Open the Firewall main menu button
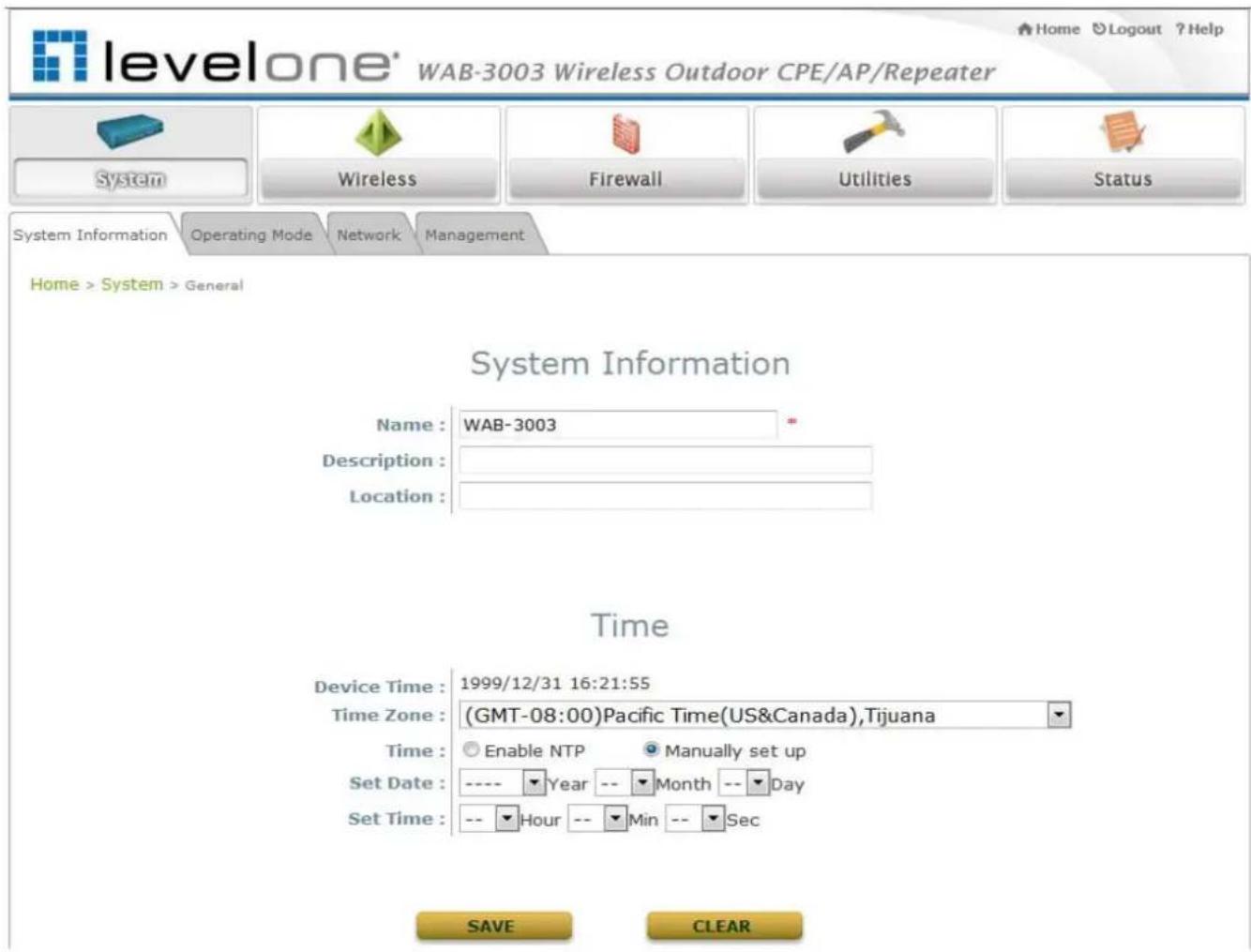 pos(625,178)
